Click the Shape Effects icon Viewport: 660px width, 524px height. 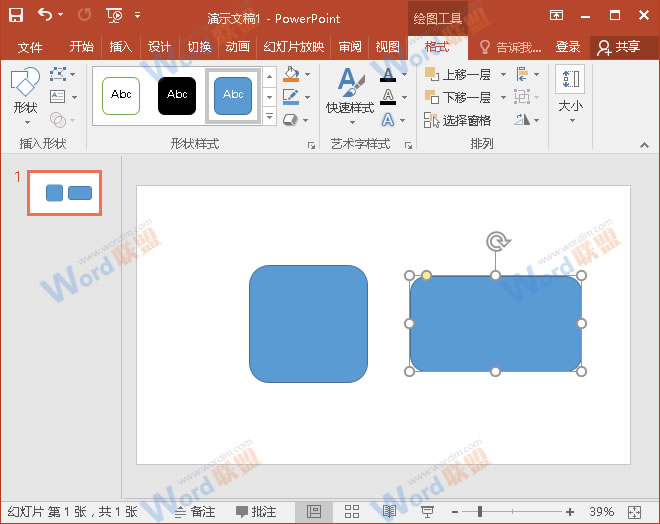tap(291, 120)
